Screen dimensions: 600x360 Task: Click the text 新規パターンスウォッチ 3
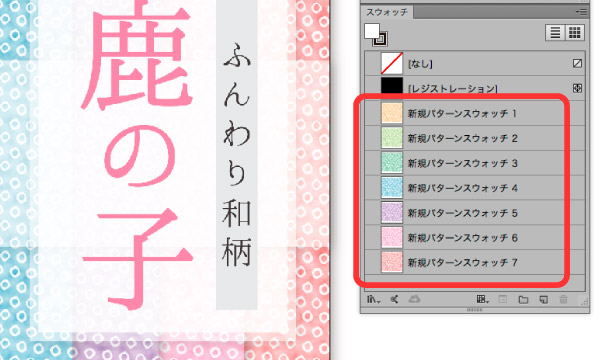tap(462, 163)
